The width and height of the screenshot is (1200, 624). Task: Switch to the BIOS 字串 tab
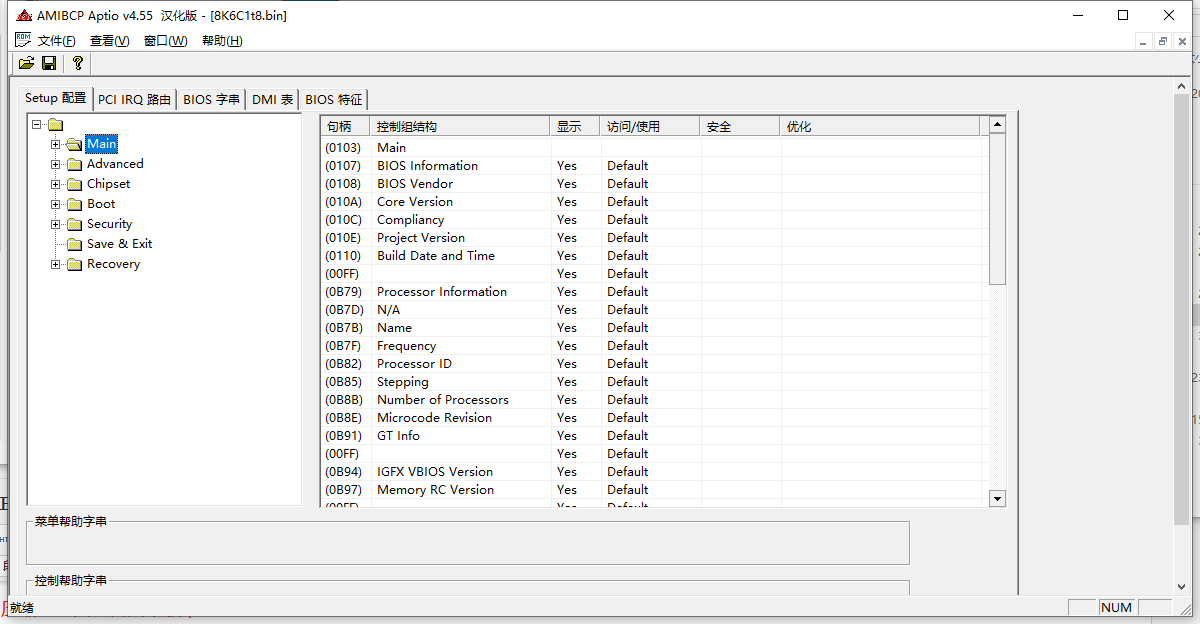[x=211, y=99]
